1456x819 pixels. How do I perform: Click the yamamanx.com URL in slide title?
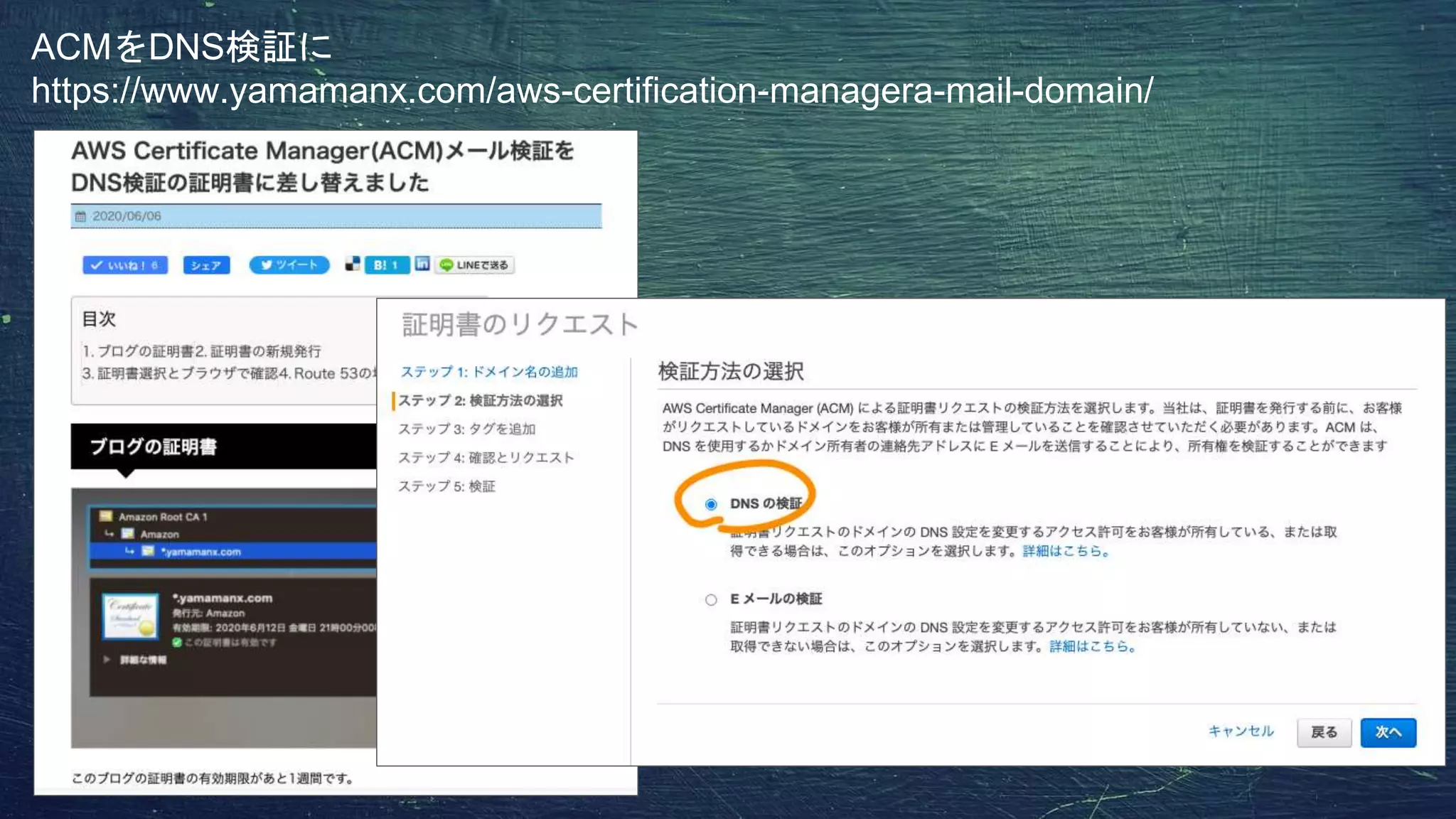(592, 91)
